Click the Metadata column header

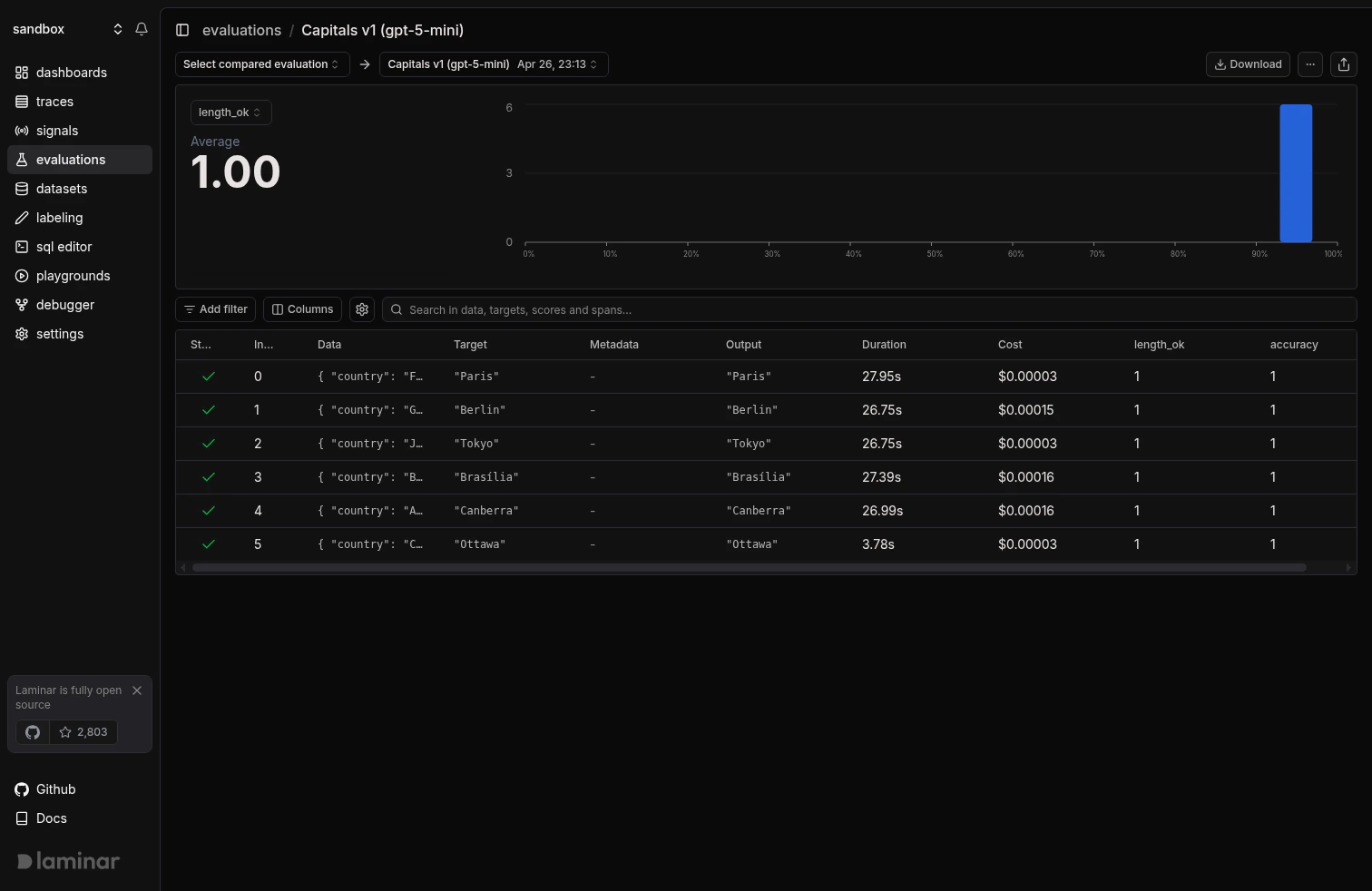(x=614, y=345)
